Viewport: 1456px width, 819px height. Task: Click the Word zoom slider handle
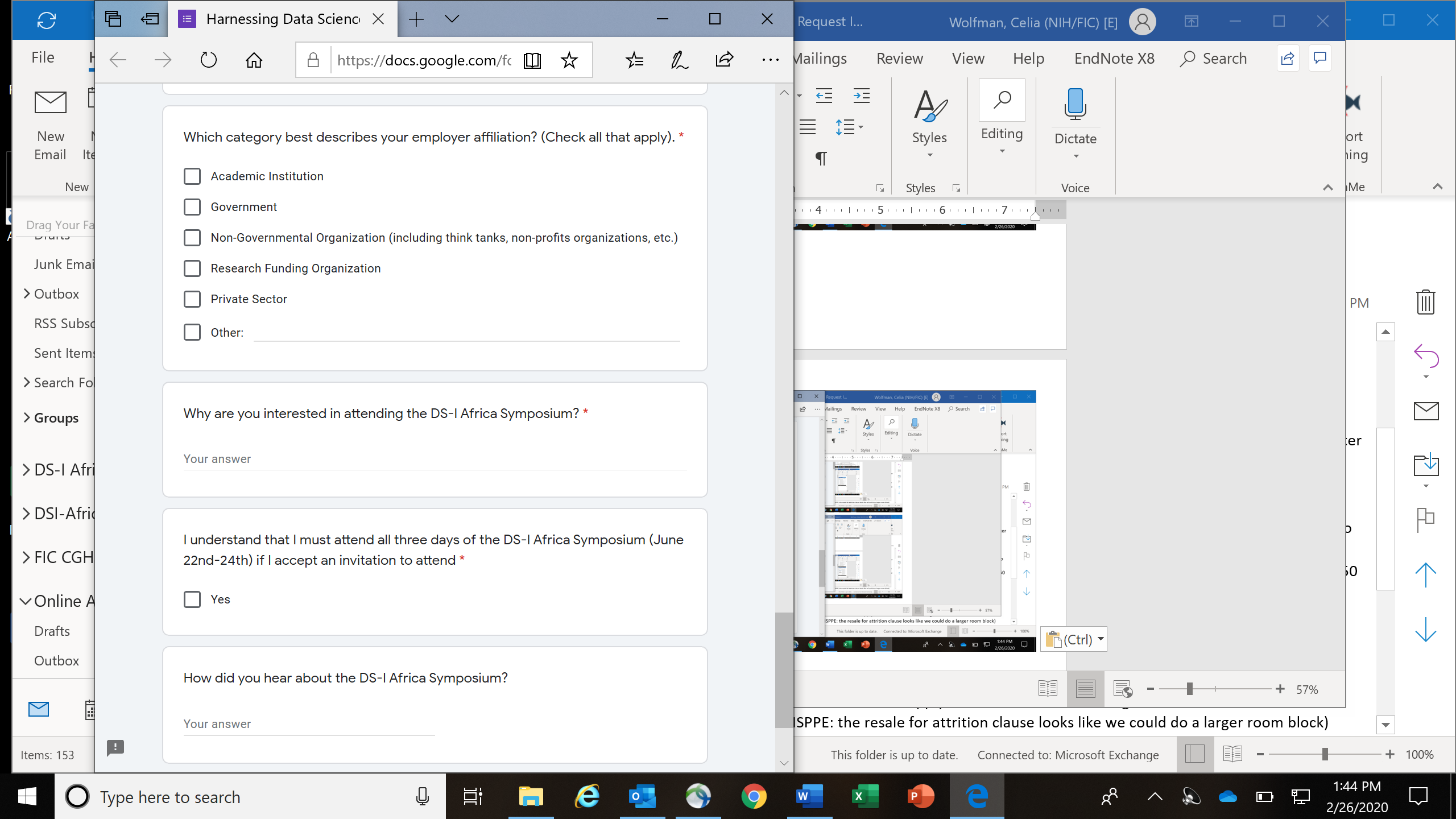tap(1189, 689)
